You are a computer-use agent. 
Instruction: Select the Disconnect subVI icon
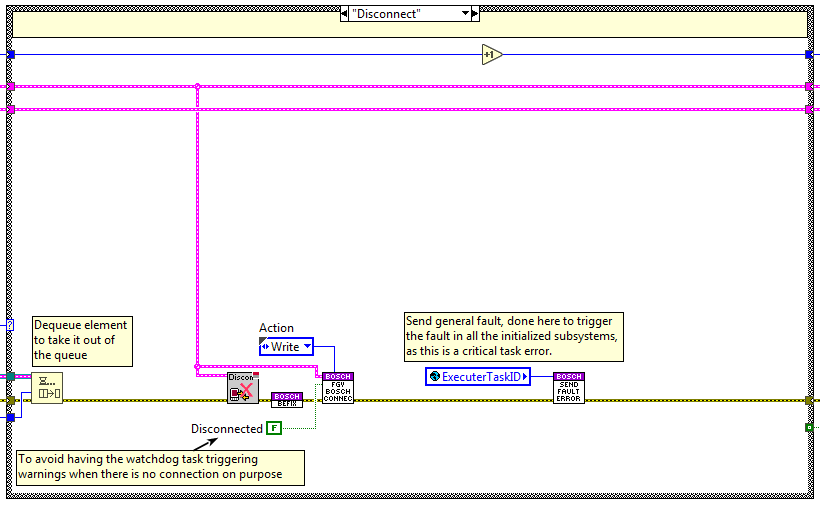tap(243, 387)
